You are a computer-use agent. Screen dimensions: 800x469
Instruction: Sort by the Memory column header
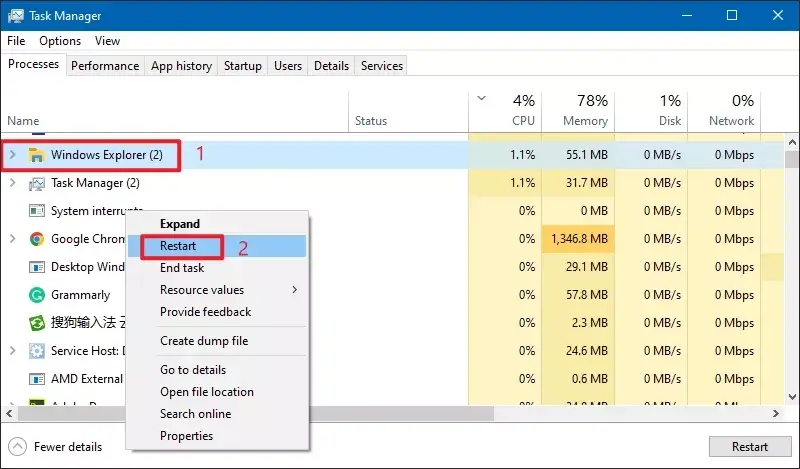point(578,112)
